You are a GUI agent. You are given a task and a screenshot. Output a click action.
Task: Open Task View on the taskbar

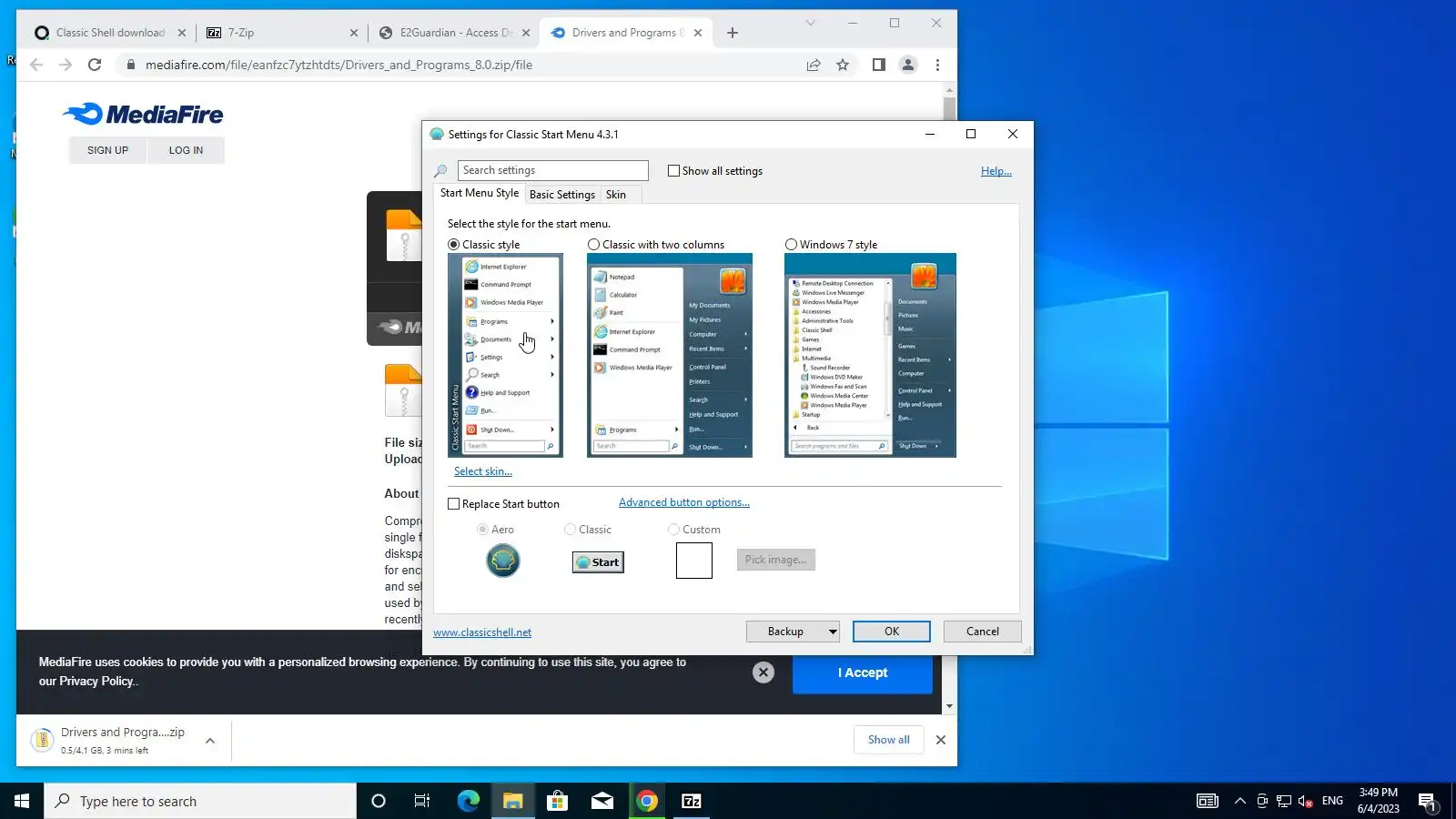[x=422, y=801]
